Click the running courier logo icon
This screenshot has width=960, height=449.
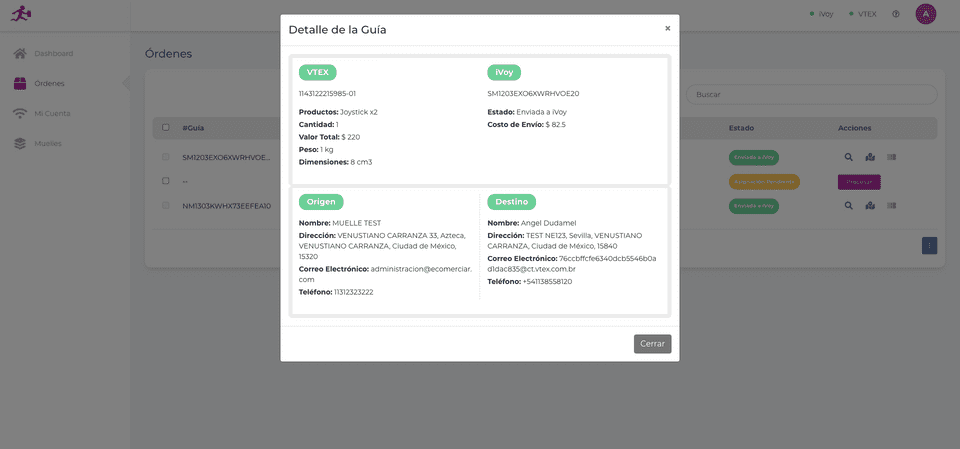(20, 14)
